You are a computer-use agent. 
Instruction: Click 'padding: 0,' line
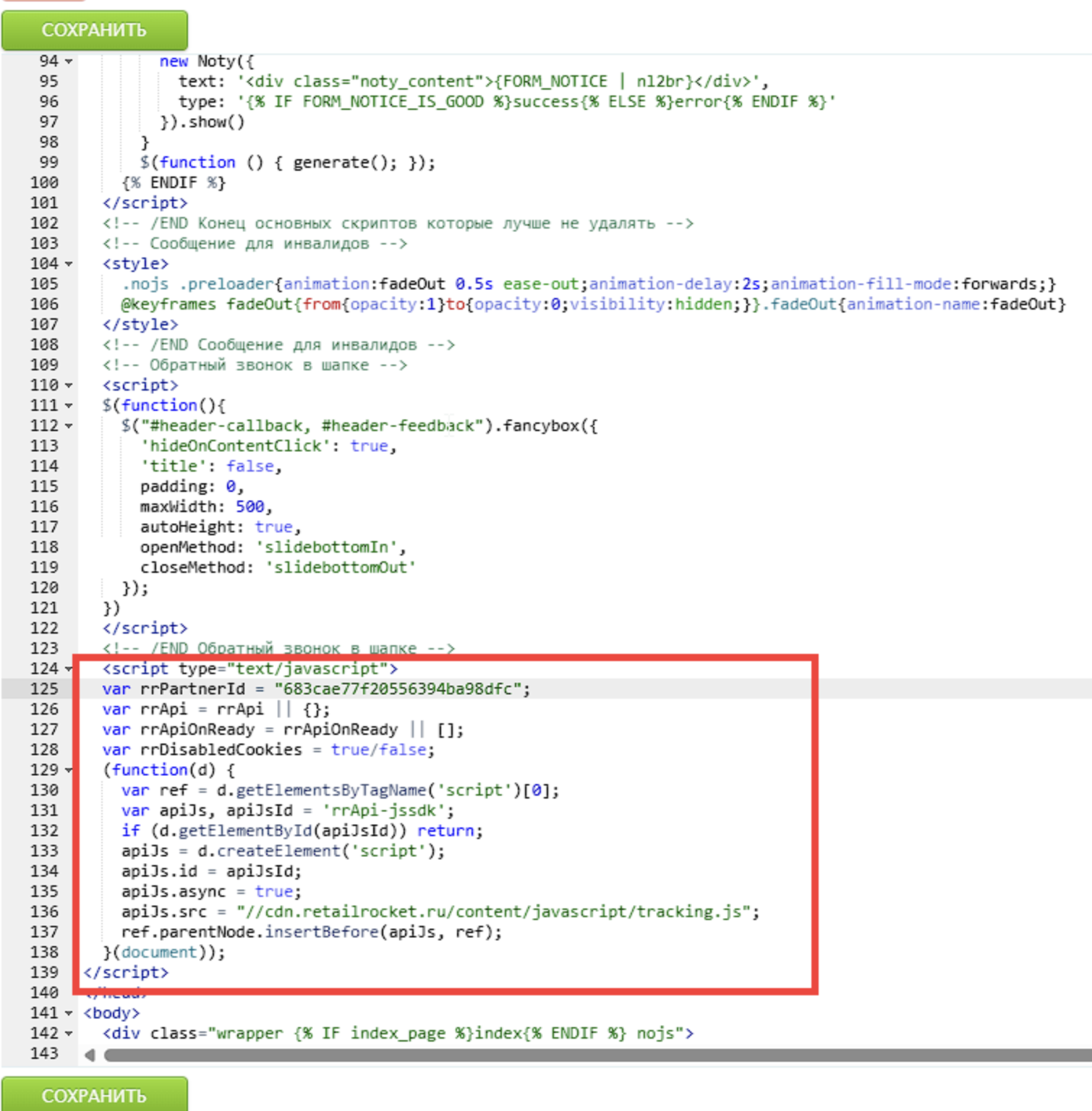click(x=192, y=486)
